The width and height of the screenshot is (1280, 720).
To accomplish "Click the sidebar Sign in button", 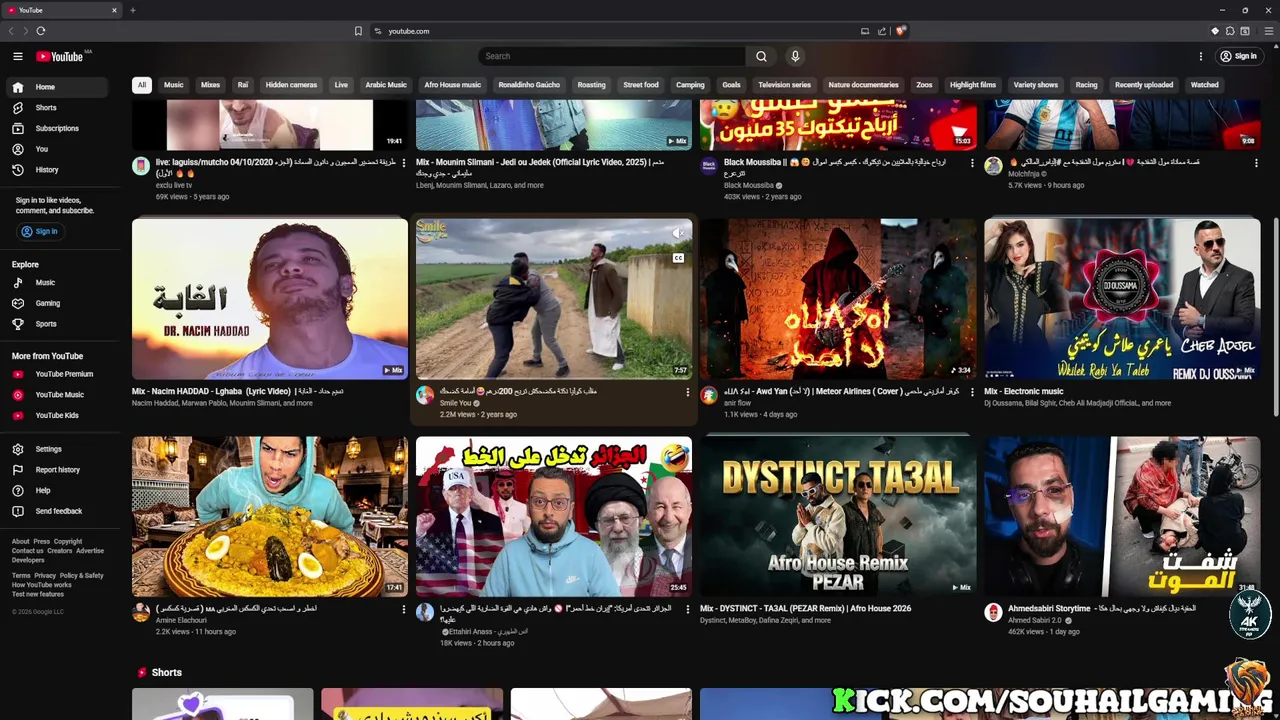I will [x=40, y=232].
